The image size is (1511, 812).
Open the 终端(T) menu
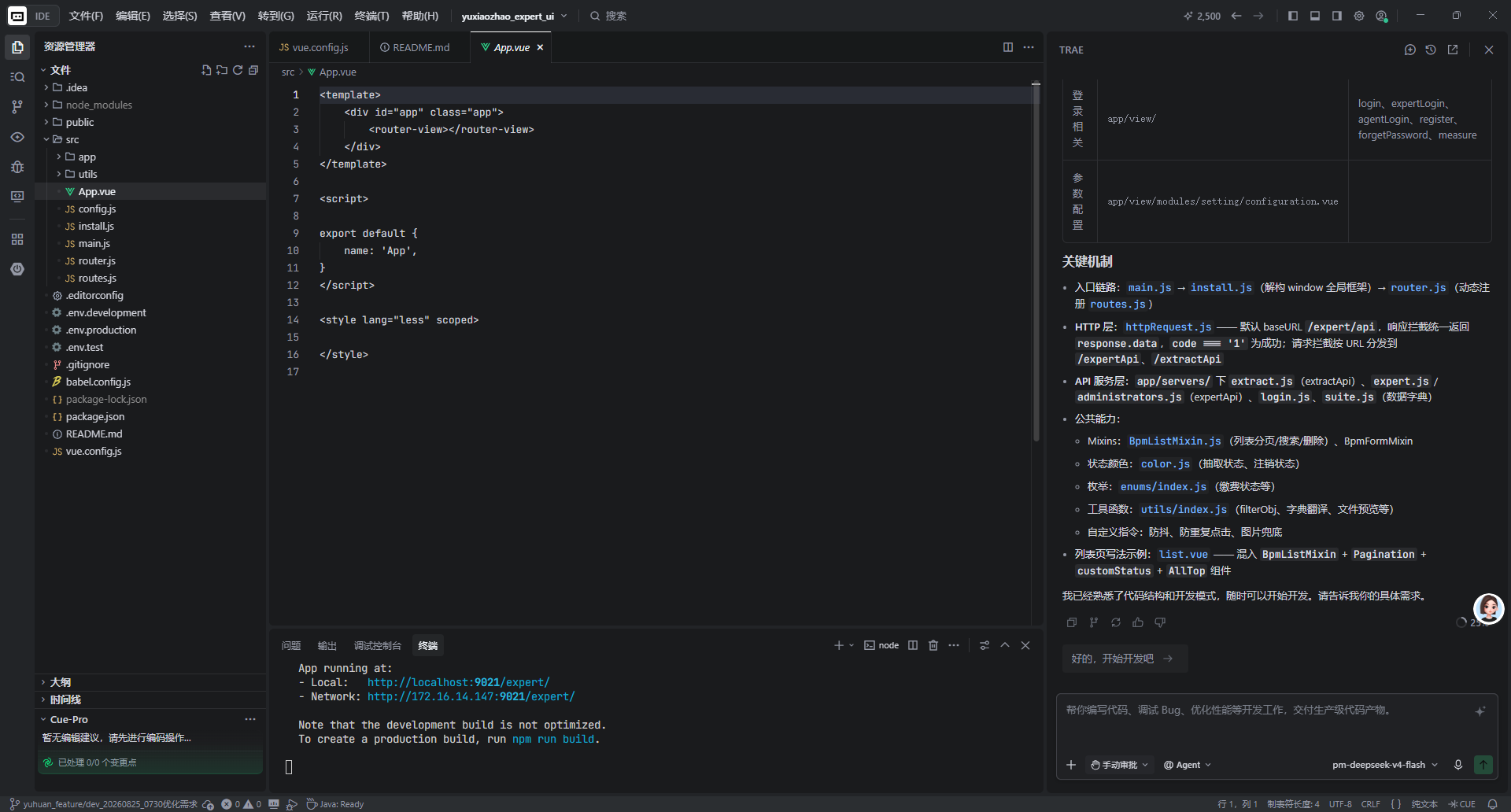371,16
